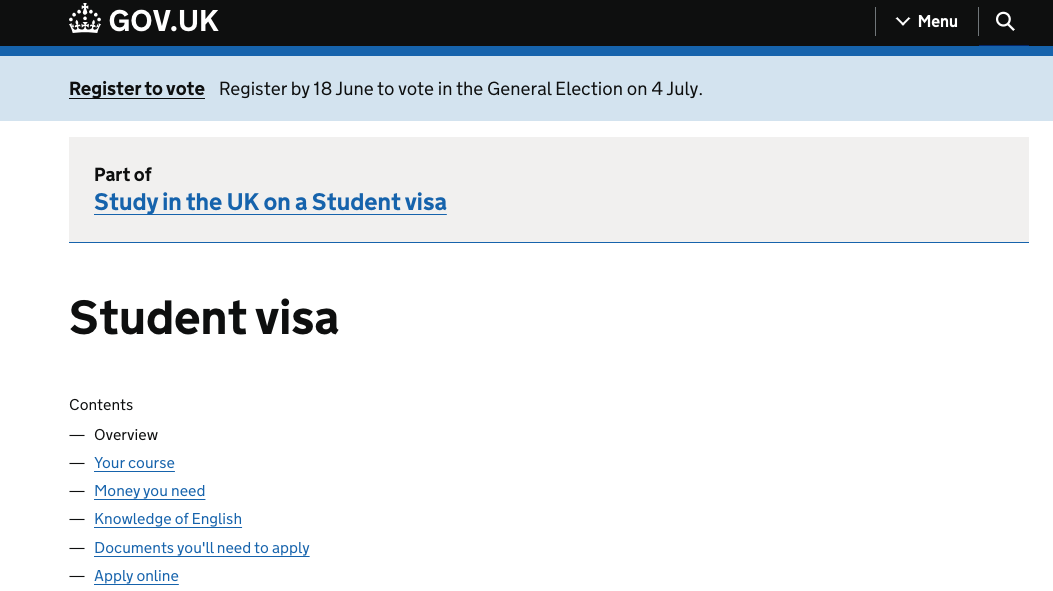Image resolution: width=1053 pixels, height=591 pixels.
Task: Open Study in the UK on a Student visa
Action: pyautogui.click(x=270, y=201)
